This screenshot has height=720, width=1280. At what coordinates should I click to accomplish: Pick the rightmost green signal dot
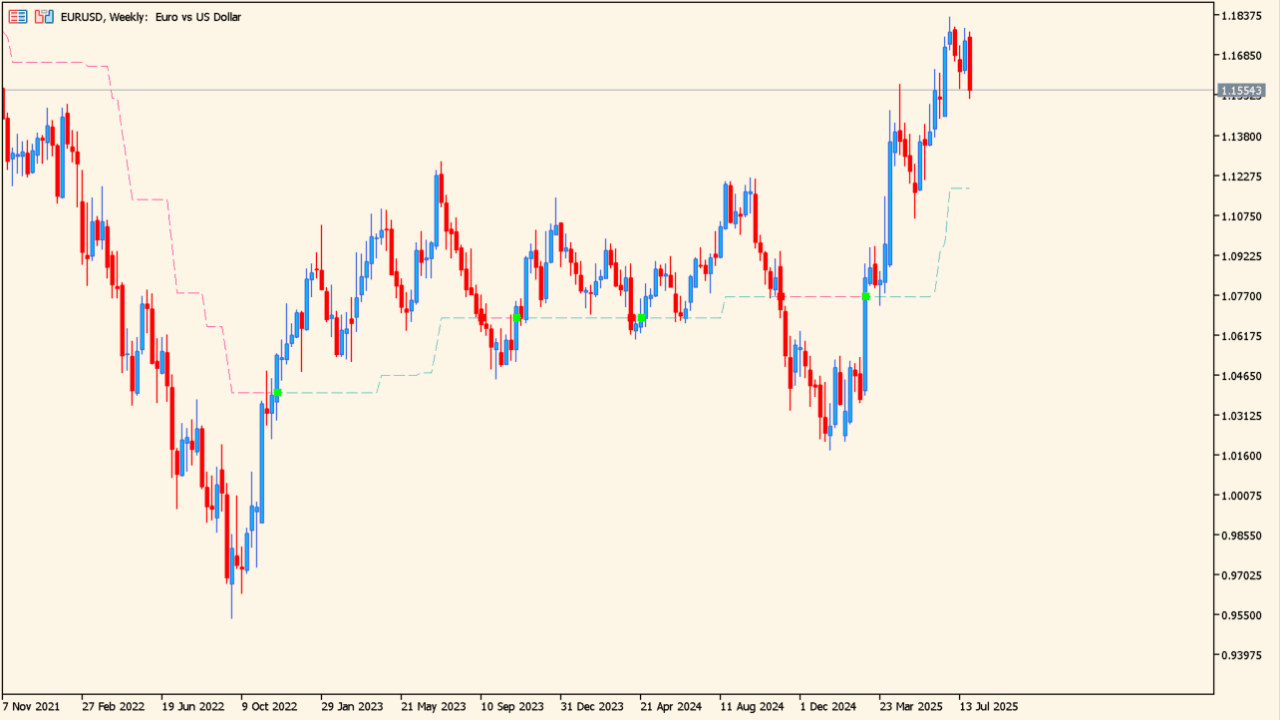click(x=866, y=297)
